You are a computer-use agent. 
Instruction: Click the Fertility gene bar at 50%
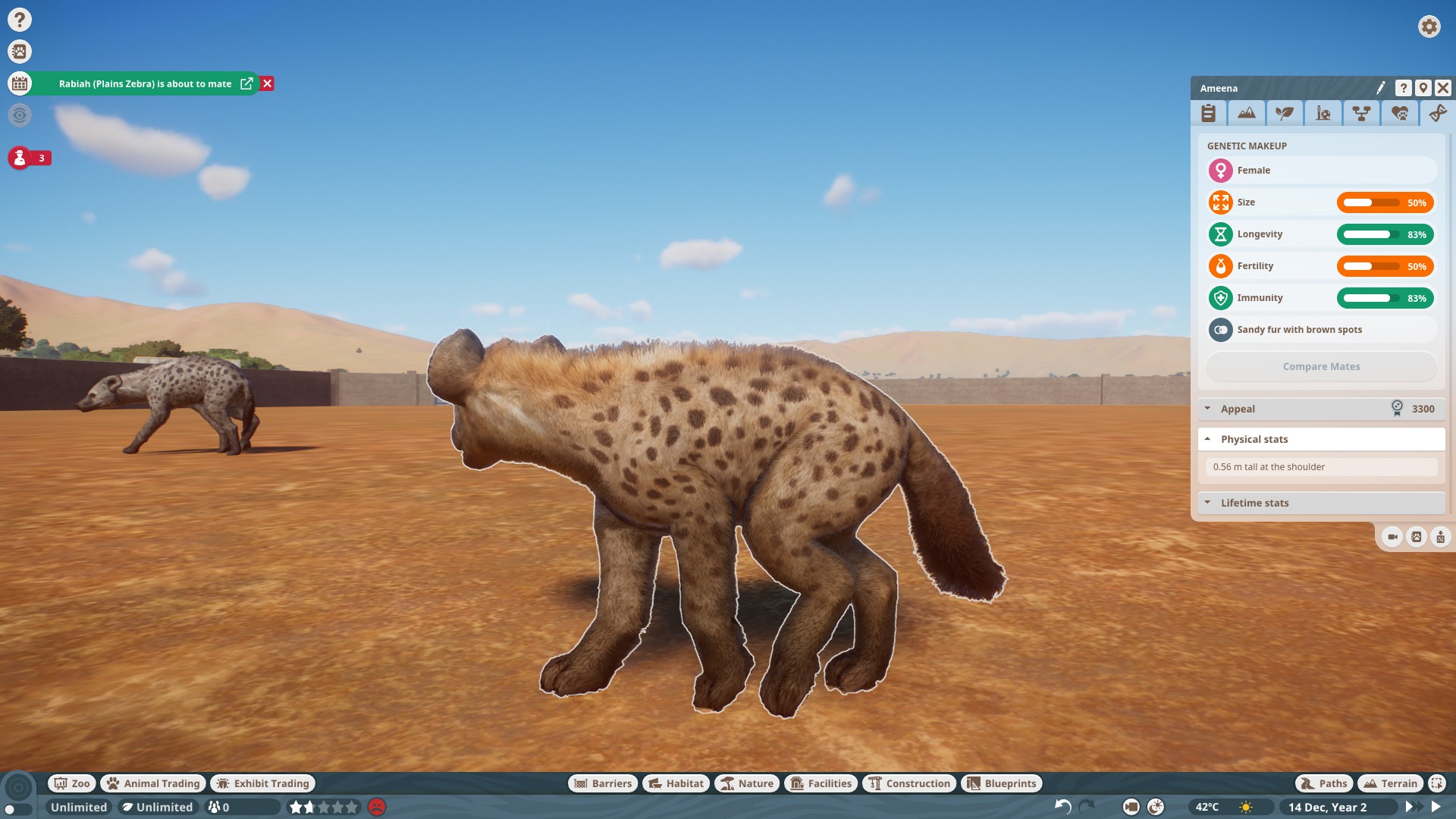point(1385,266)
